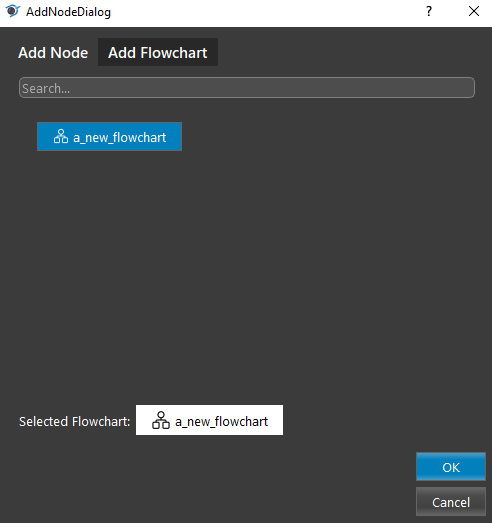Click flowchart icon in Selected Flowchart box
492x523 pixels.
pos(161,421)
